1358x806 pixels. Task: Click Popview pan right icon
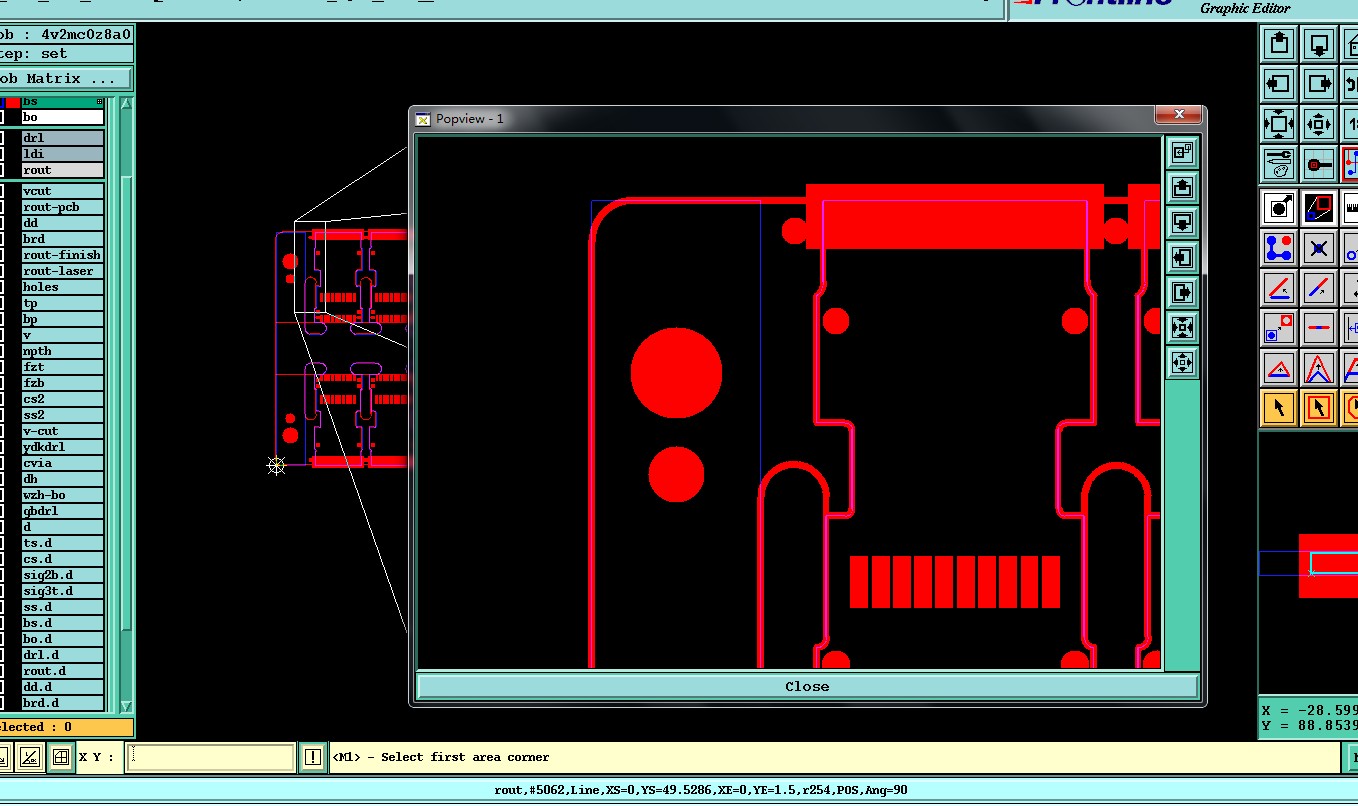point(1182,292)
